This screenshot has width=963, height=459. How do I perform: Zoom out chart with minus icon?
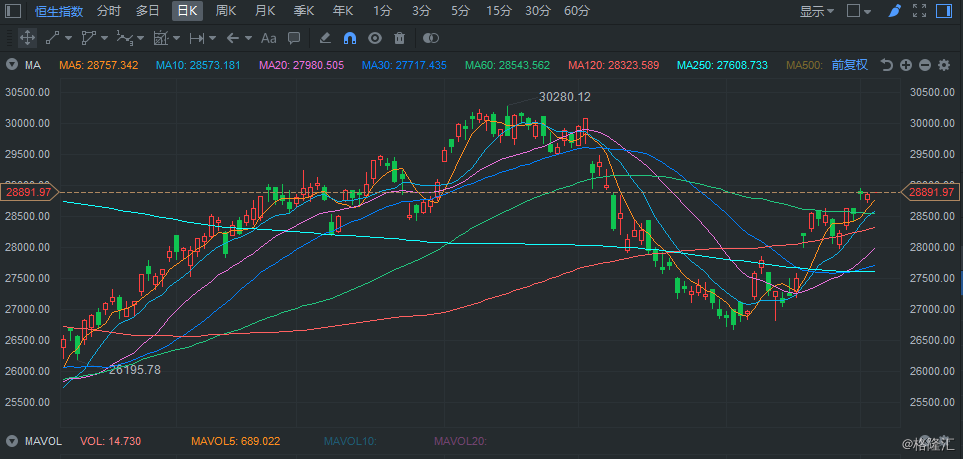point(925,65)
